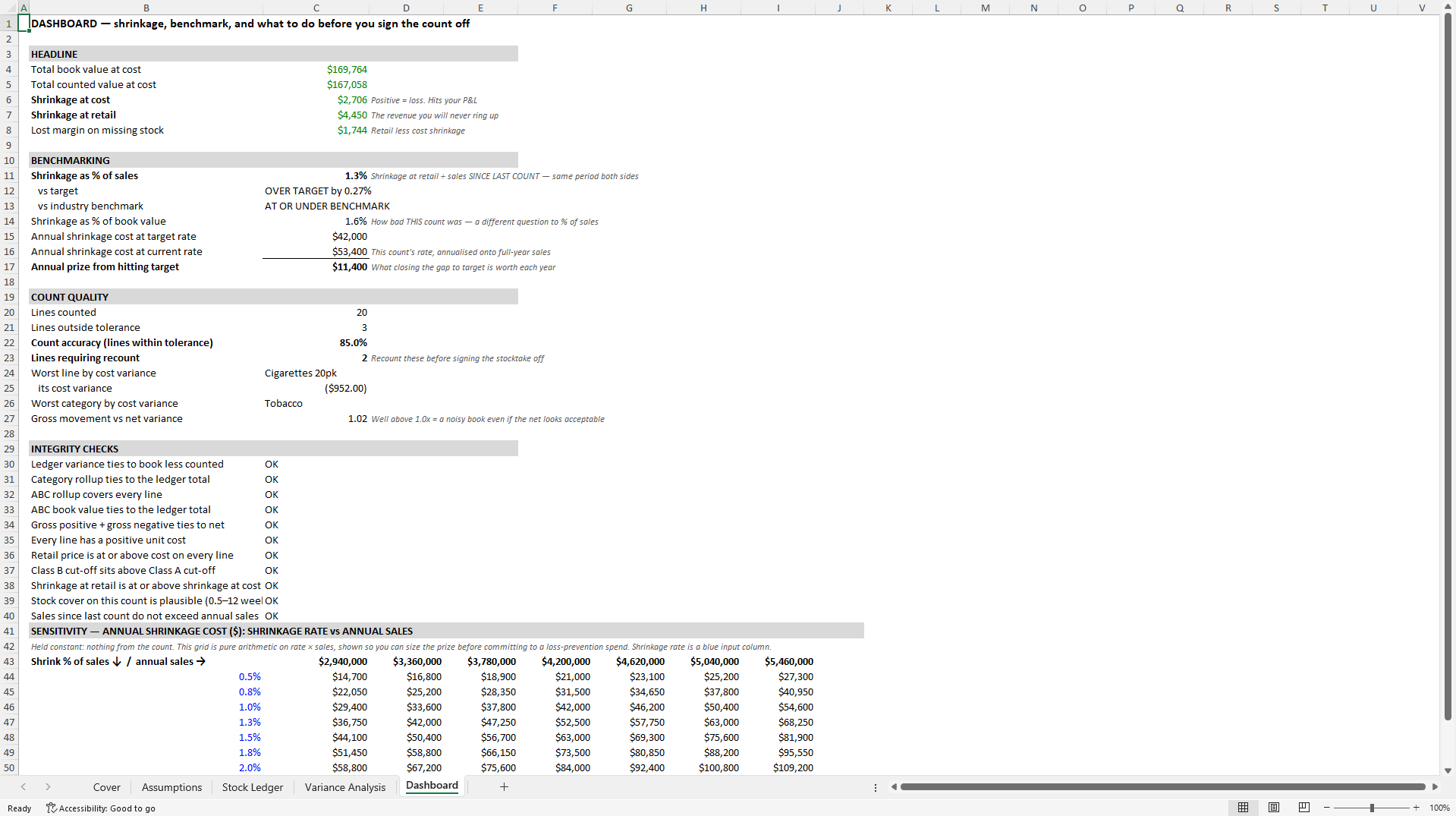Screen dimensions: 1456x816
Task: Select row 1 header
Action: (x=9, y=24)
